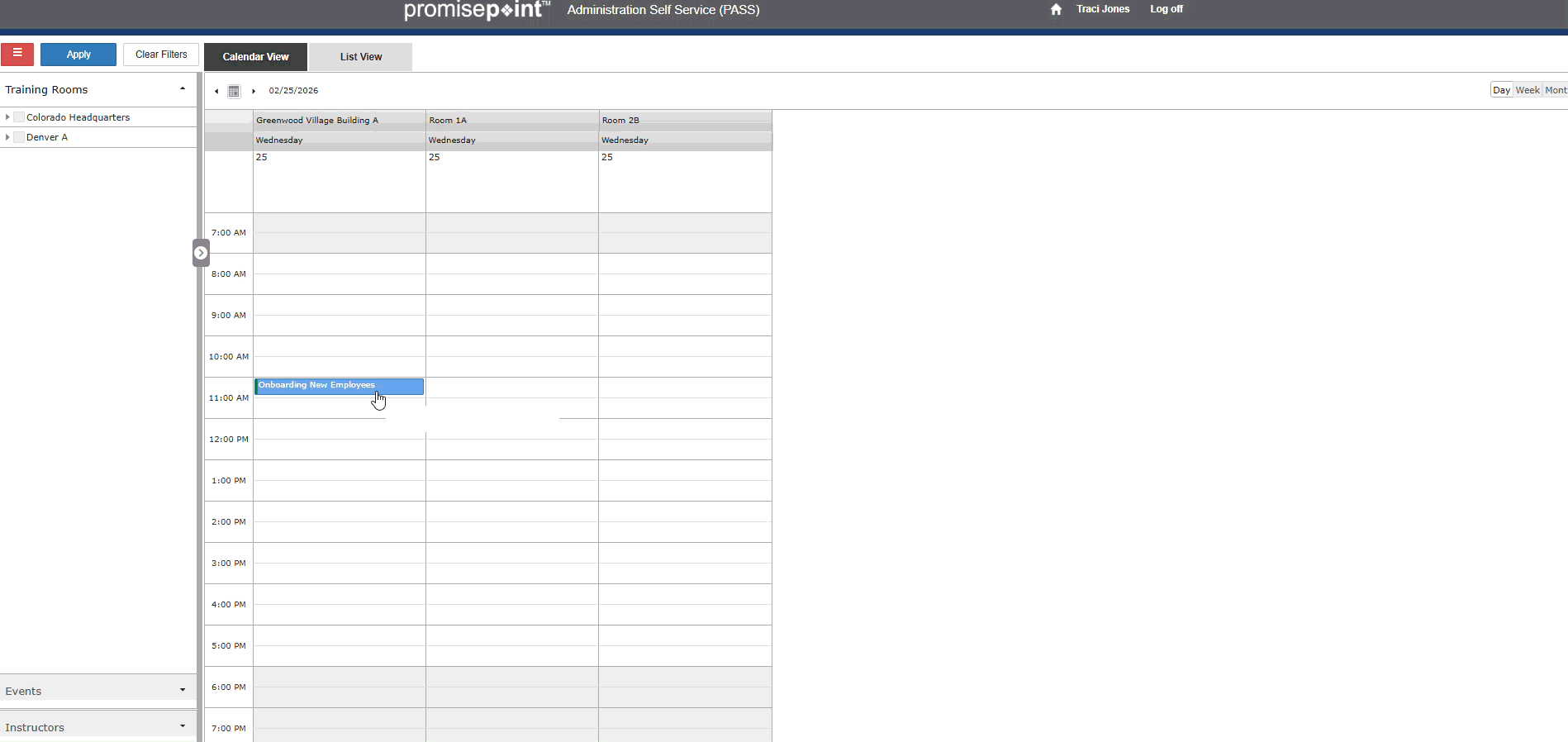1568x742 pixels.
Task: Expand the Instructors panel
Action: (183, 726)
